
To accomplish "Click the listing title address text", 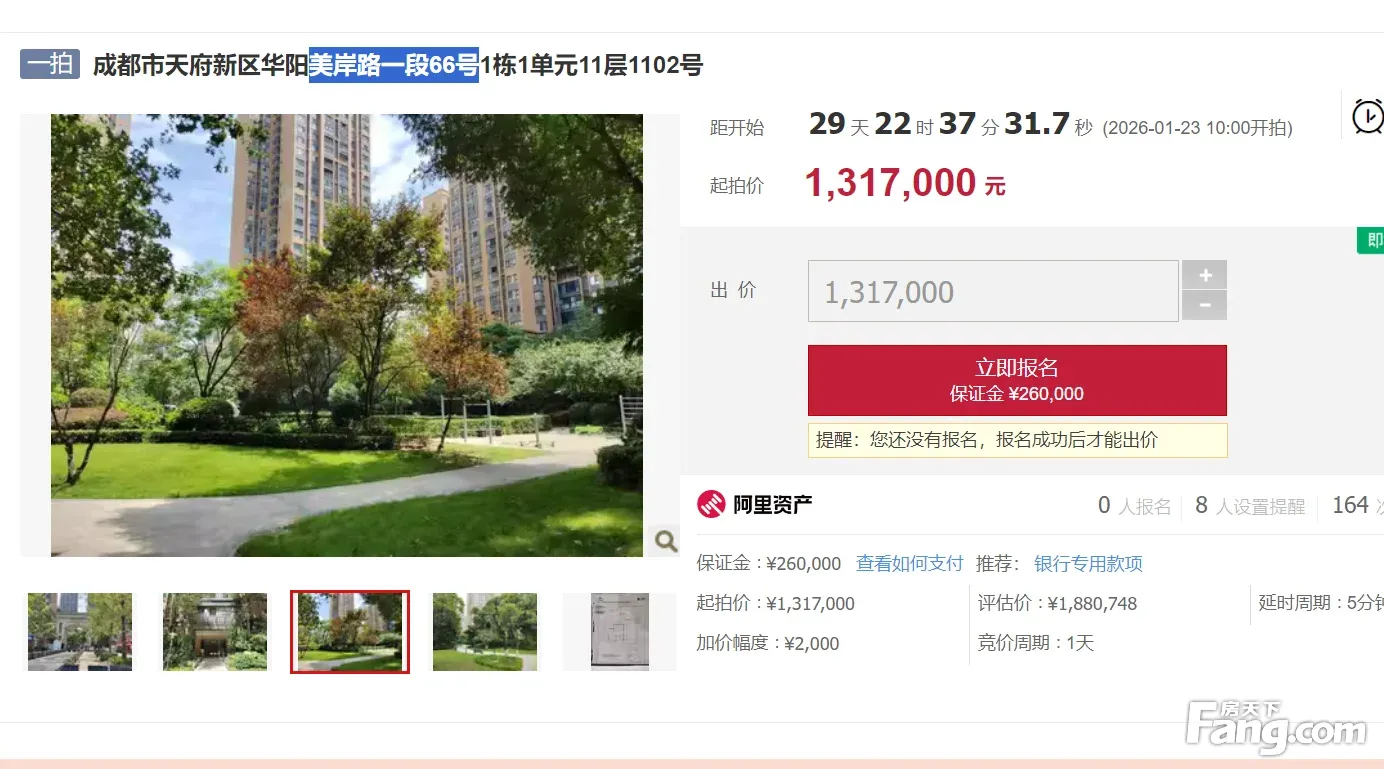I will [398, 65].
